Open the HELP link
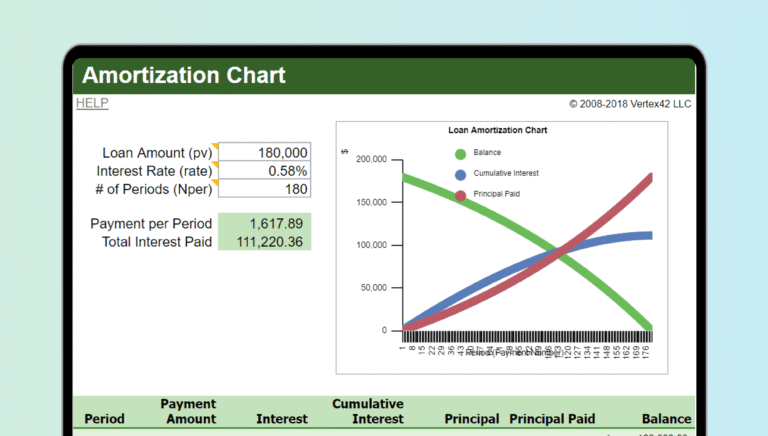The image size is (768, 436). 92,103
